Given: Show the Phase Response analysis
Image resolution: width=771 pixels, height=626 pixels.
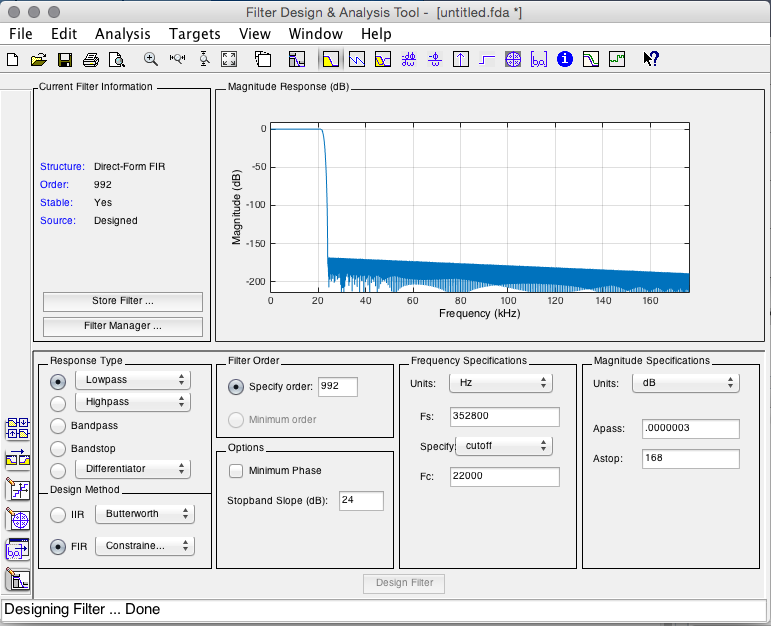Looking at the screenshot, I should tap(357, 60).
